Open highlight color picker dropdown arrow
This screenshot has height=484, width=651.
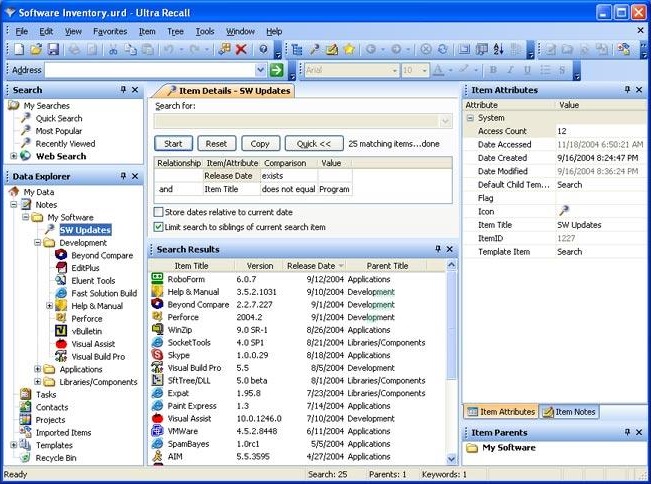pyautogui.click(x=476, y=71)
